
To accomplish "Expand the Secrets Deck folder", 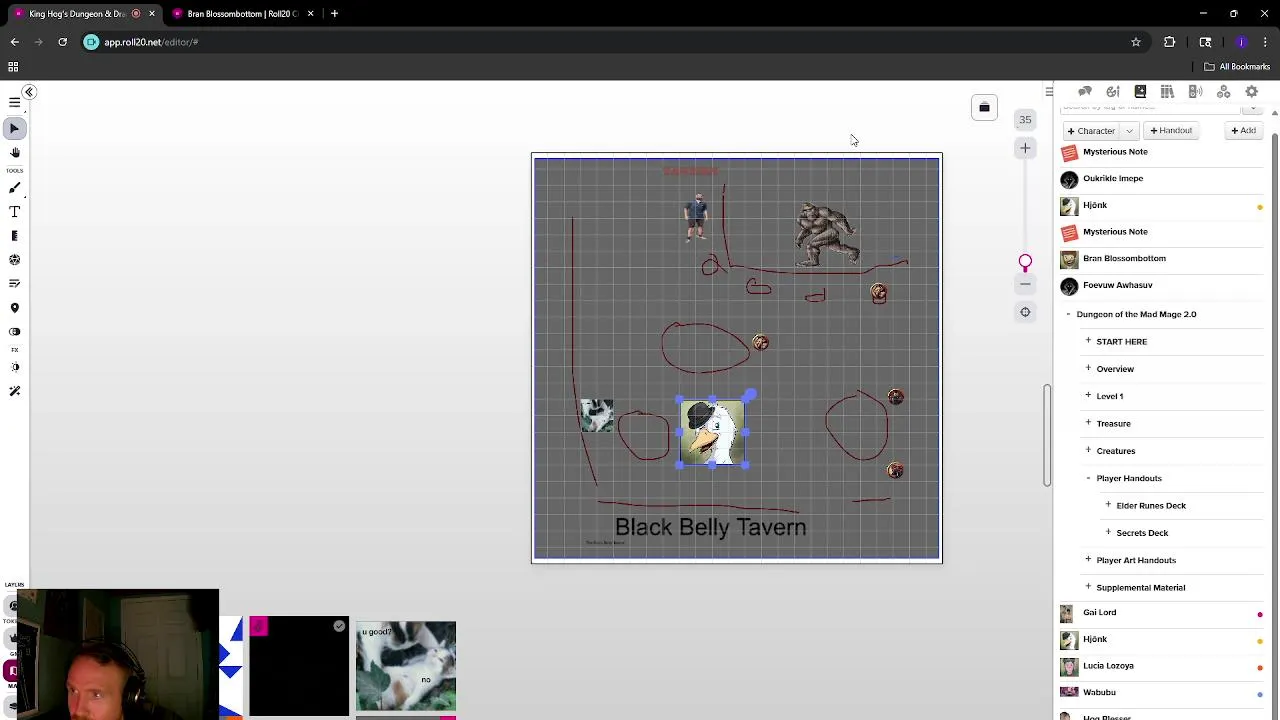I will click(x=1108, y=533).
